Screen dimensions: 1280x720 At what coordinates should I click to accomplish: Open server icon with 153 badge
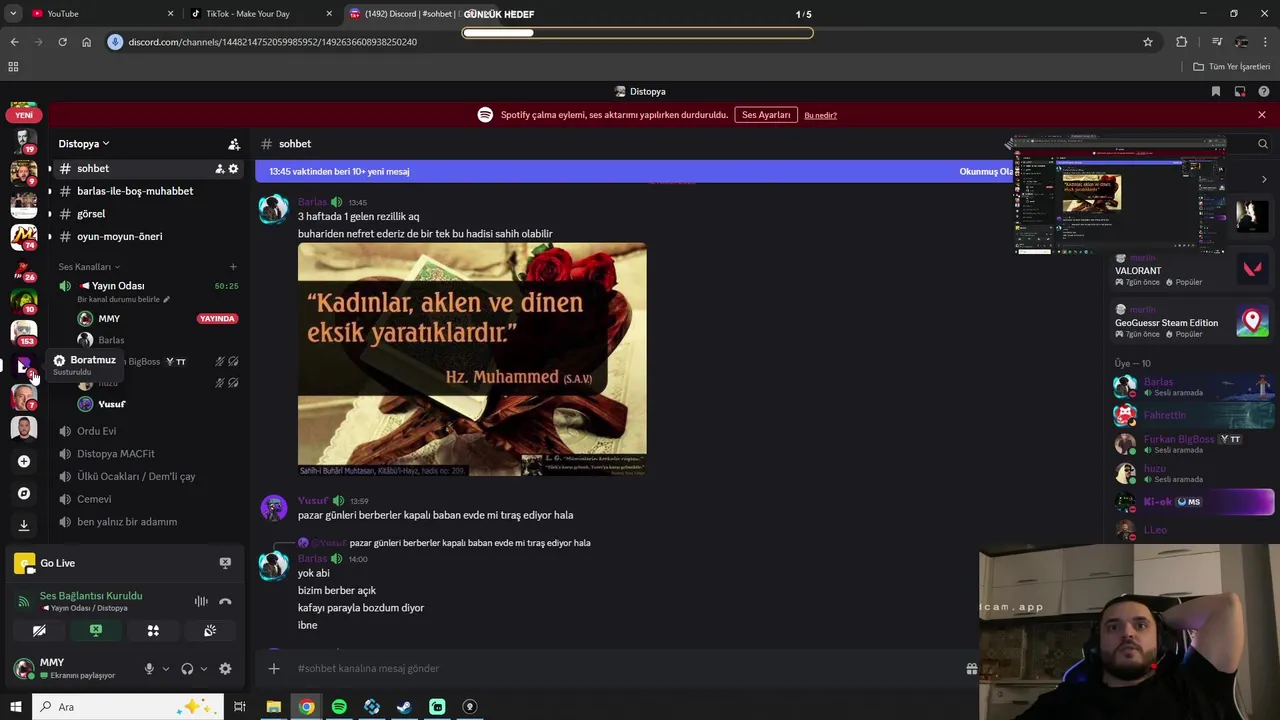coord(24,332)
